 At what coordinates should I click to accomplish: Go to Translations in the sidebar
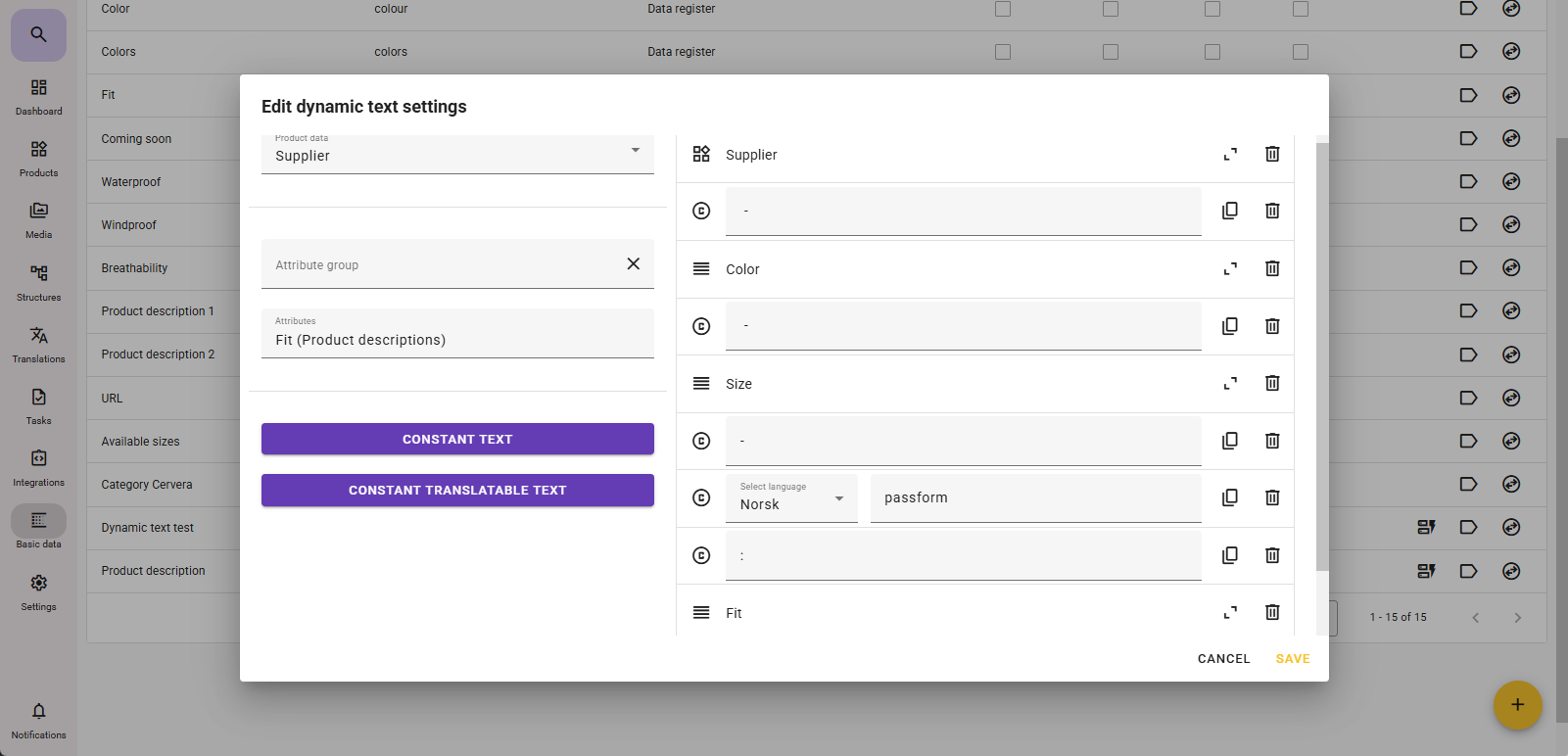pyautogui.click(x=38, y=345)
